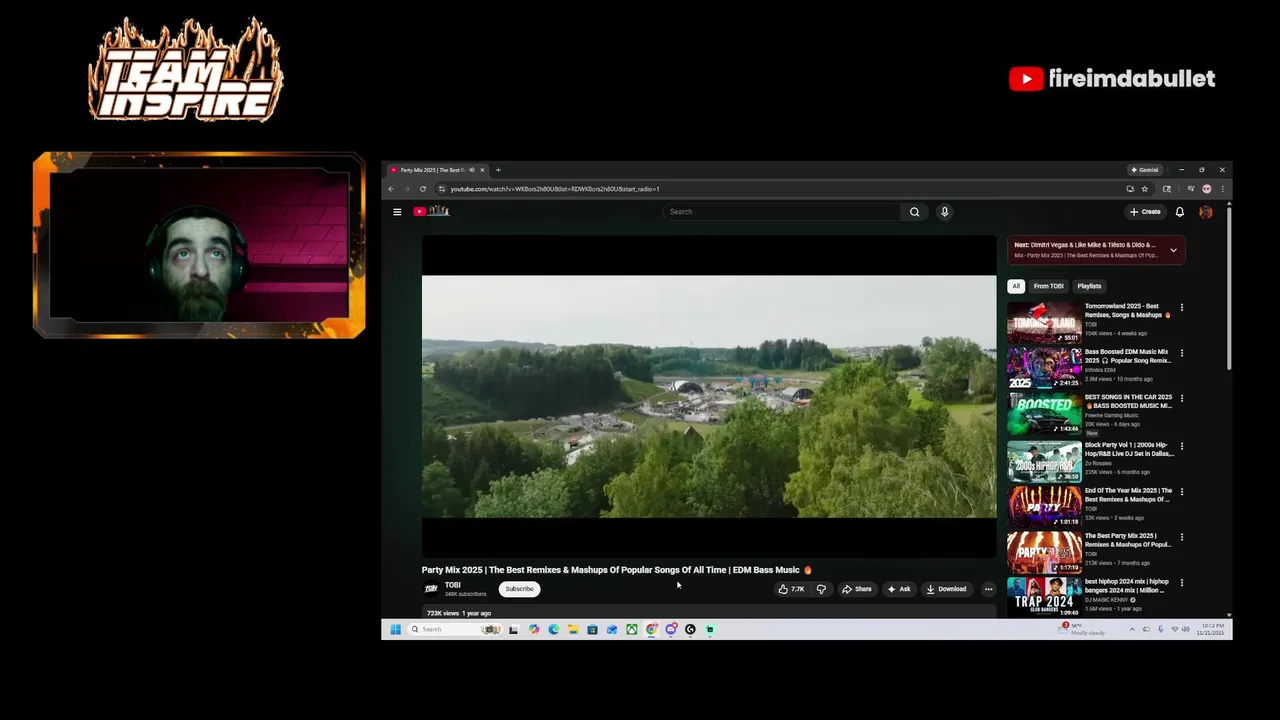The width and height of the screenshot is (1280, 720).
Task: Click the video description box showing 723K views
Action: (x=709, y=612)
